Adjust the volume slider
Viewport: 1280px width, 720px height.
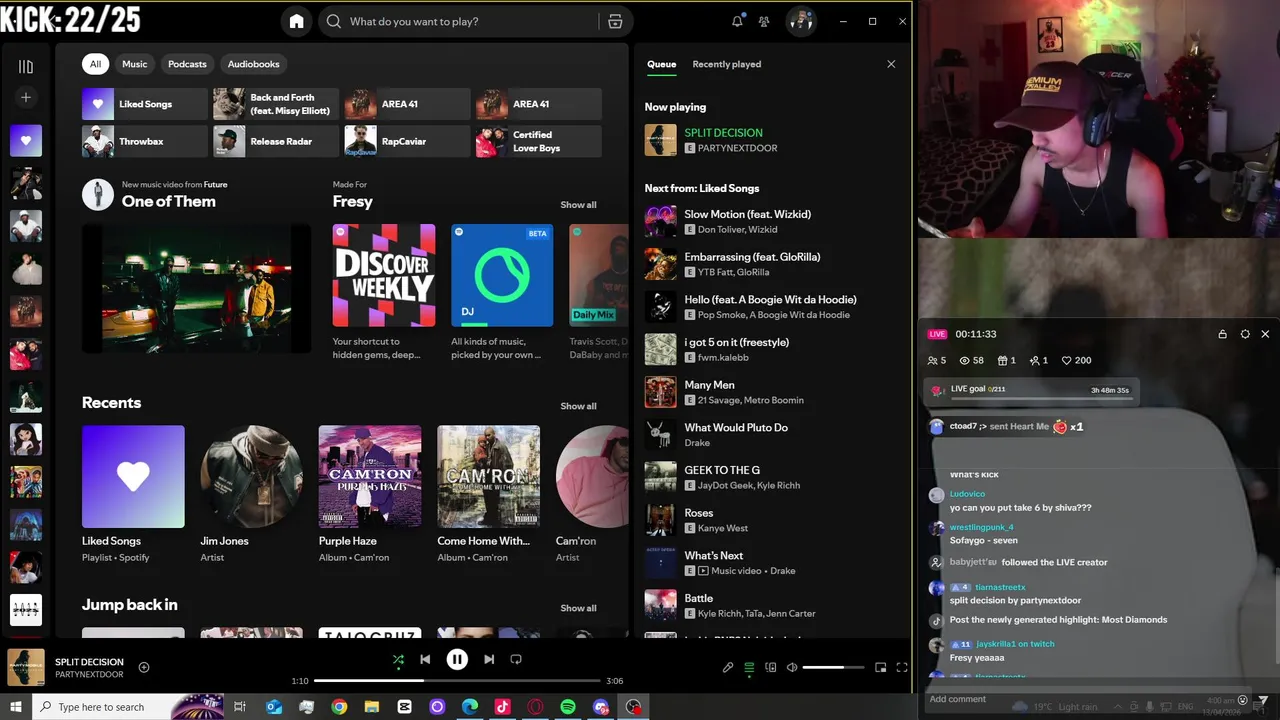coord(833,667)
